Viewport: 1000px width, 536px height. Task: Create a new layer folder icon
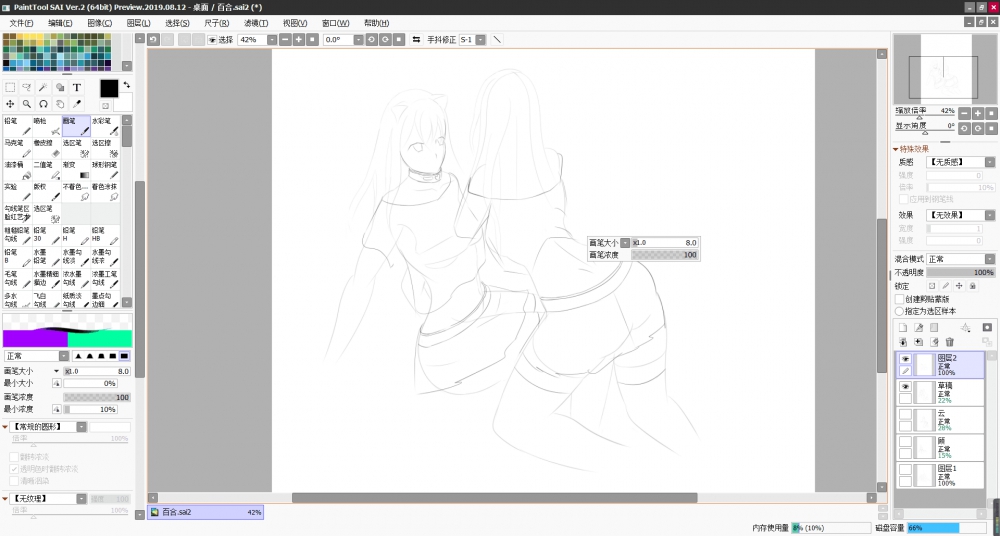934,327
